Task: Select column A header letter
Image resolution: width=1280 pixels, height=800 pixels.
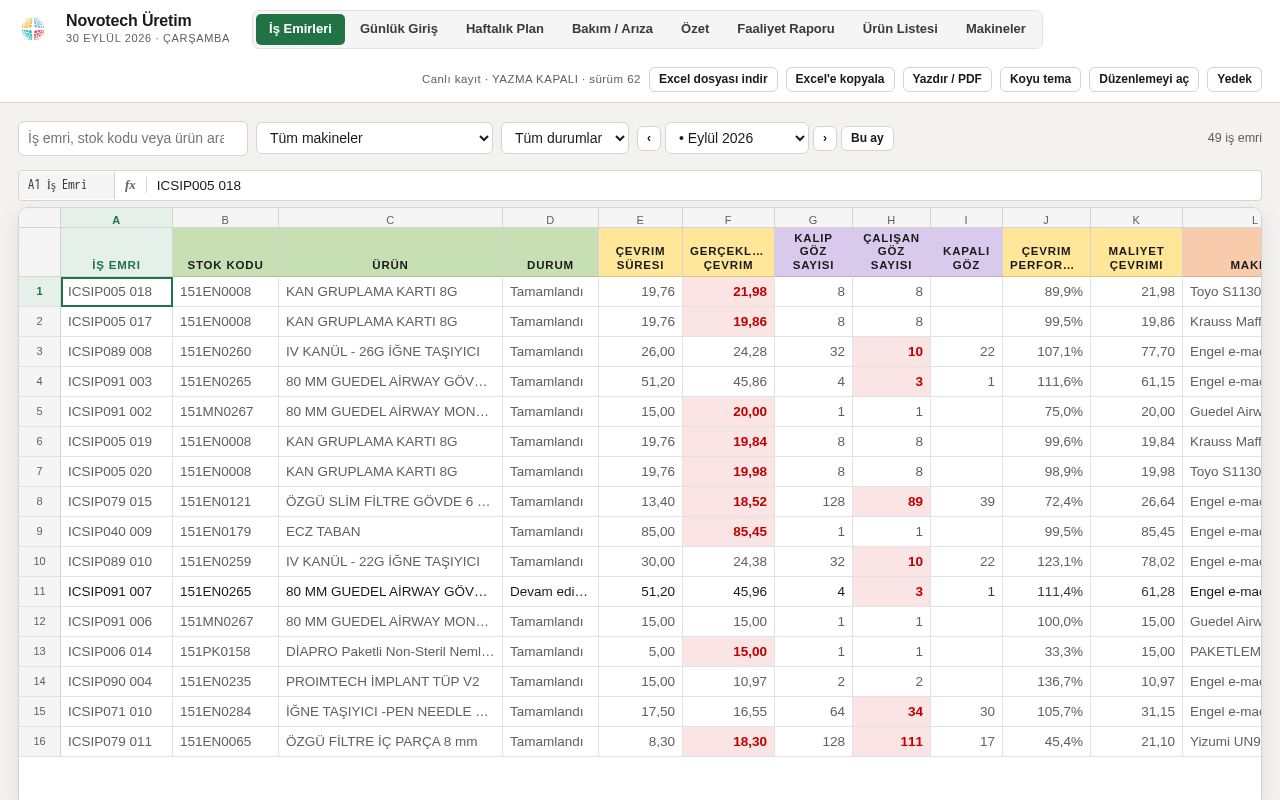Action: (116, 218)
